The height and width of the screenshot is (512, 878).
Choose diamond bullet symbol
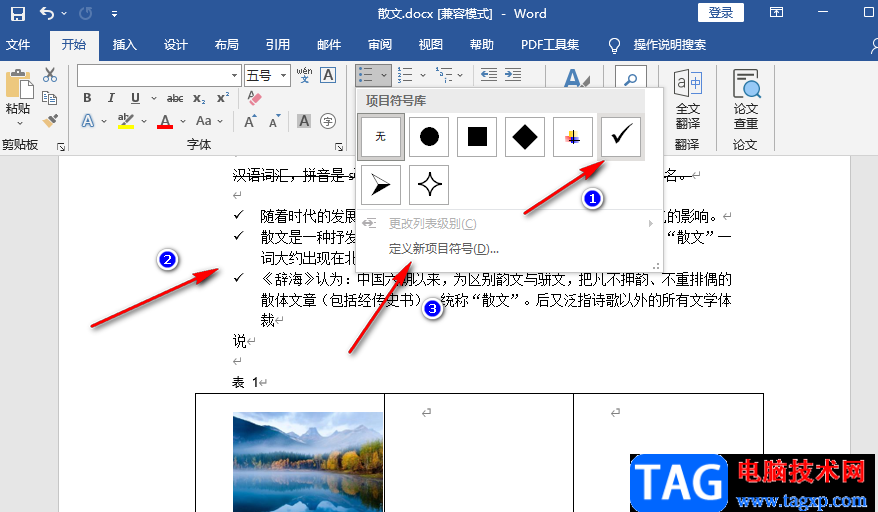tap(525, 137)
